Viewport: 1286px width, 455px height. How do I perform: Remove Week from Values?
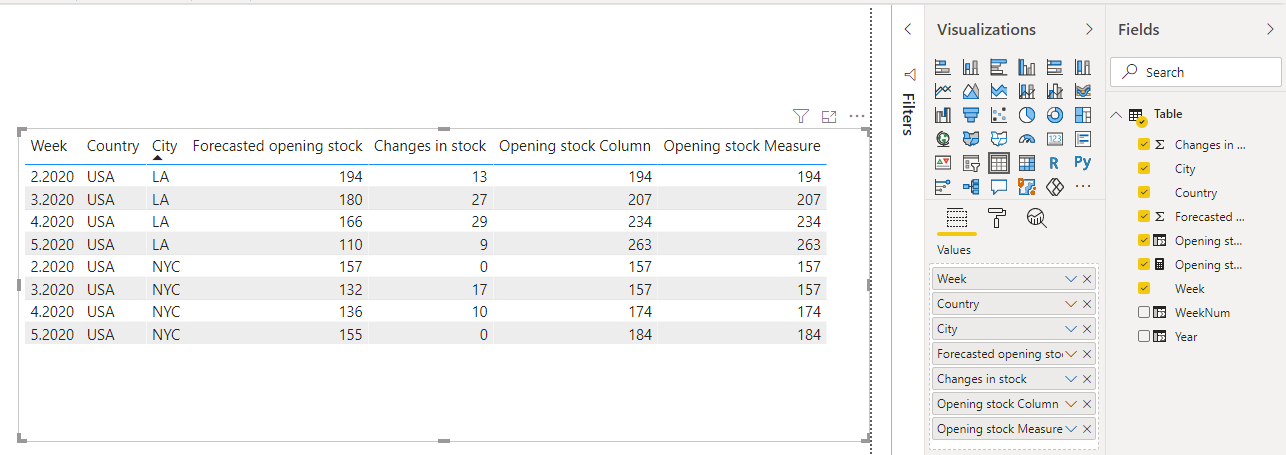point(1088,279)
